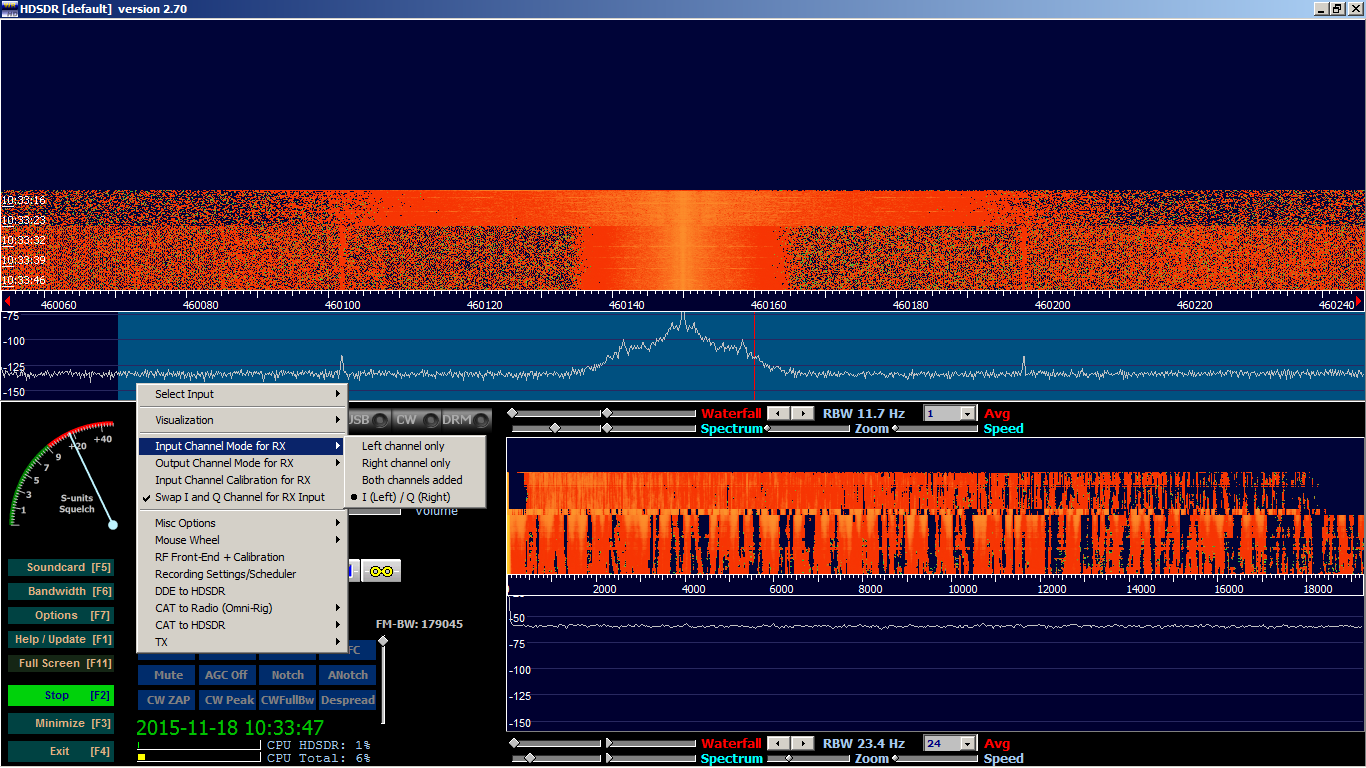The image size is (1366, 768).
Task: Increase upper RBW with the right arrow
Action: pyautogui.click(x=802, y=413)
